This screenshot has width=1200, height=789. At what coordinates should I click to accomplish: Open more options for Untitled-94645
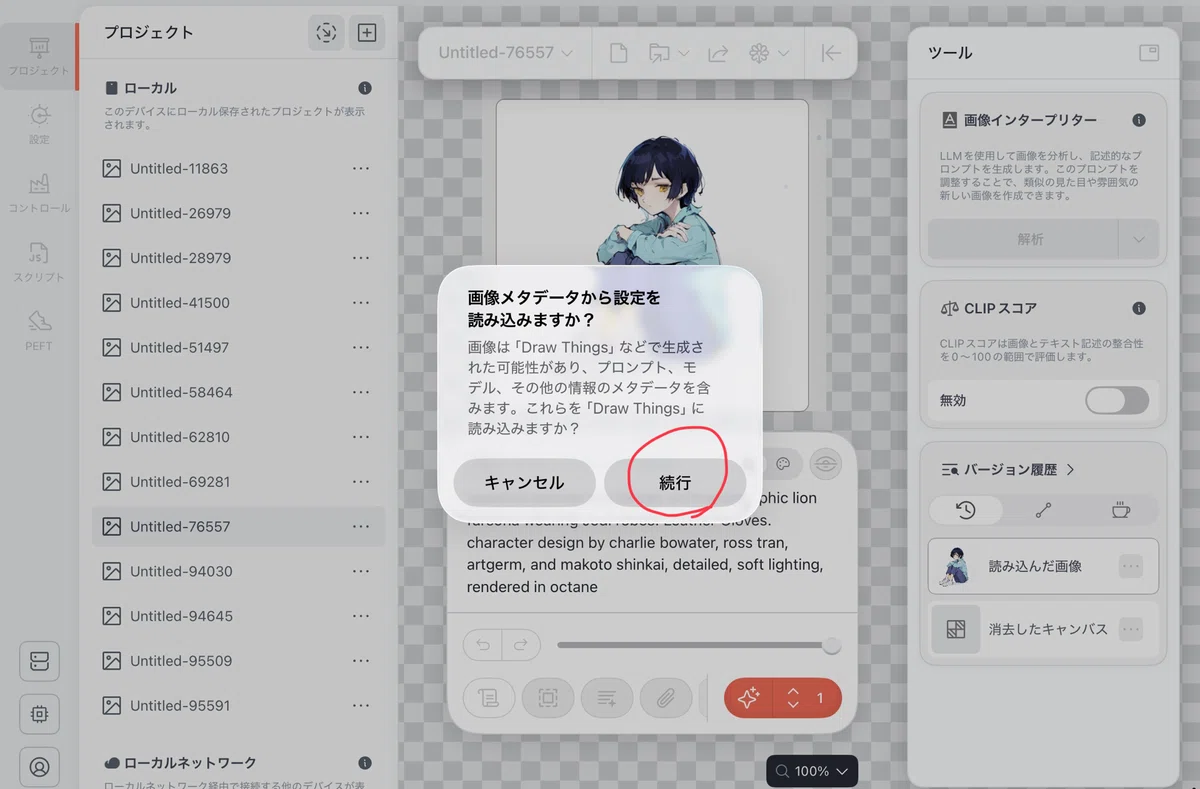coord(361,616)
